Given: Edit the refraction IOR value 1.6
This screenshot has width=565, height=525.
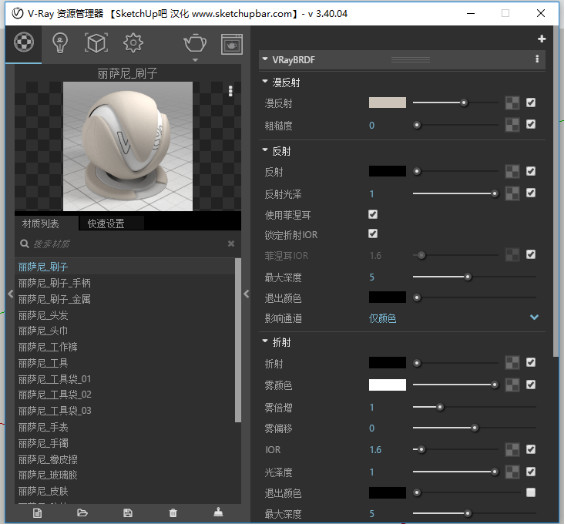Looking at the screenshot, I should (x=375, y=450).
